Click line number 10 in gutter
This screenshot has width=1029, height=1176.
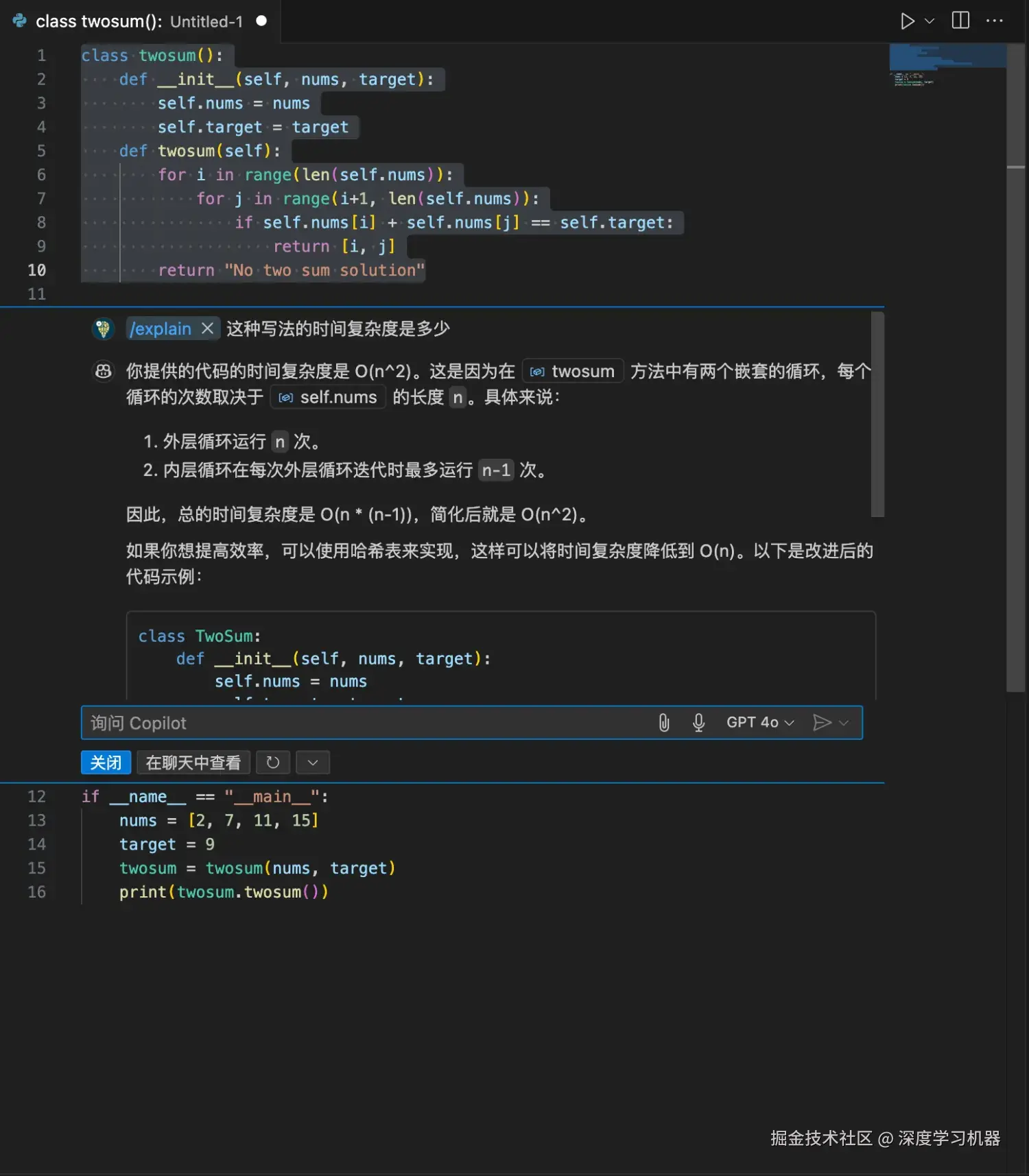click(x=36, y=270)
